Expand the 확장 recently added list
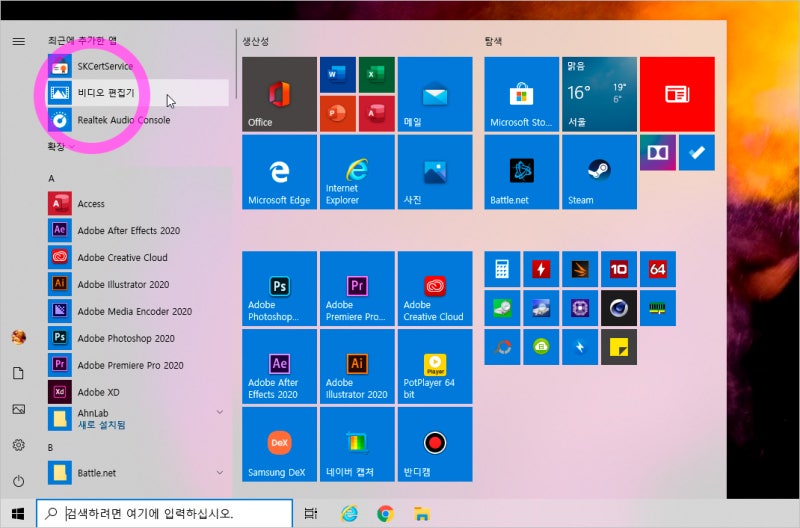The image size is (800, 528). 61,147
